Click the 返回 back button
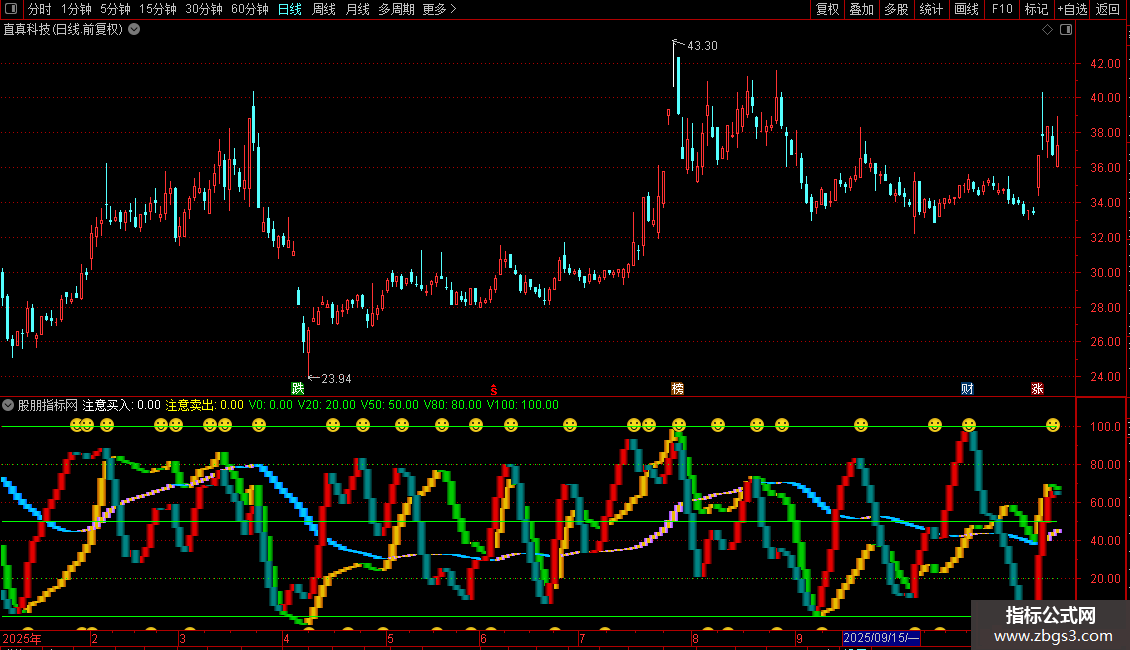The image size is (1130, 650). [x=1108, y=9]
